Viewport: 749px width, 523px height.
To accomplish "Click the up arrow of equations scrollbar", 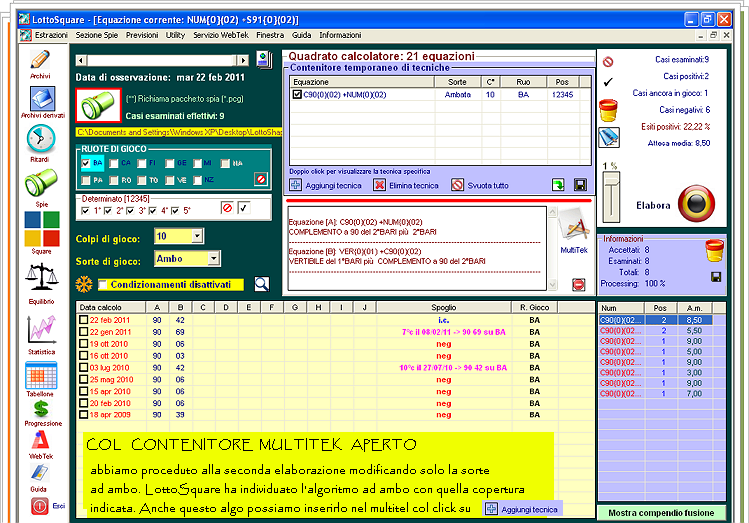I will 552,212.
